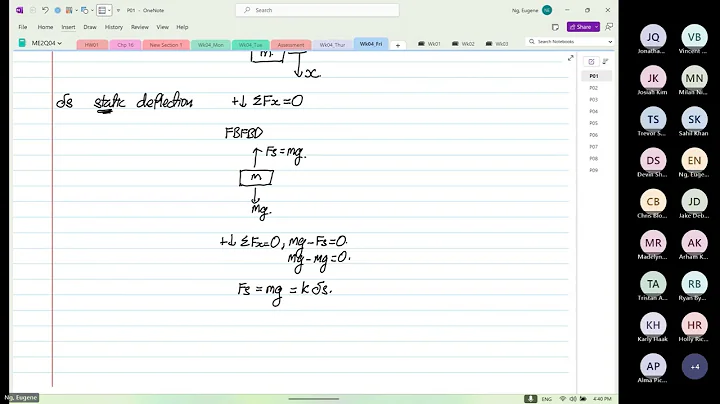Open the 4:40 PM clock

pos(602,399)
